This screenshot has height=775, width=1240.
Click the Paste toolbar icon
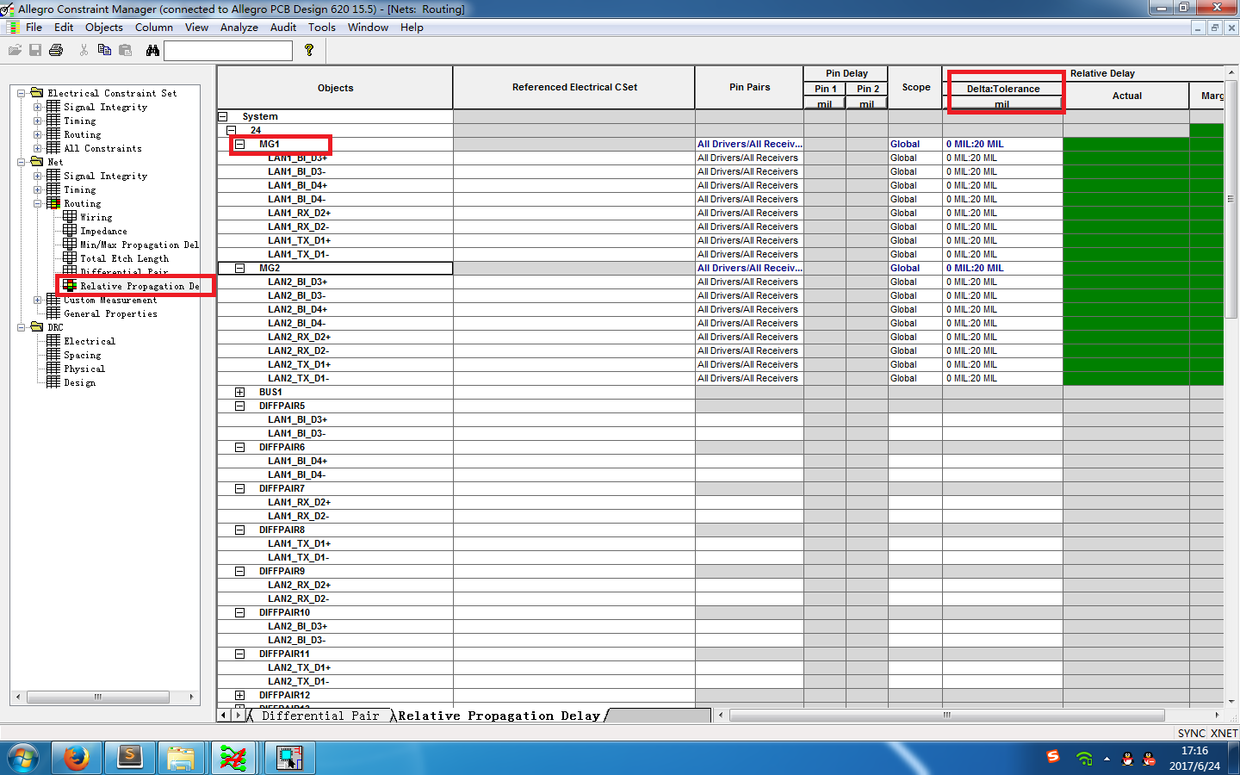(x=125, y=50)
